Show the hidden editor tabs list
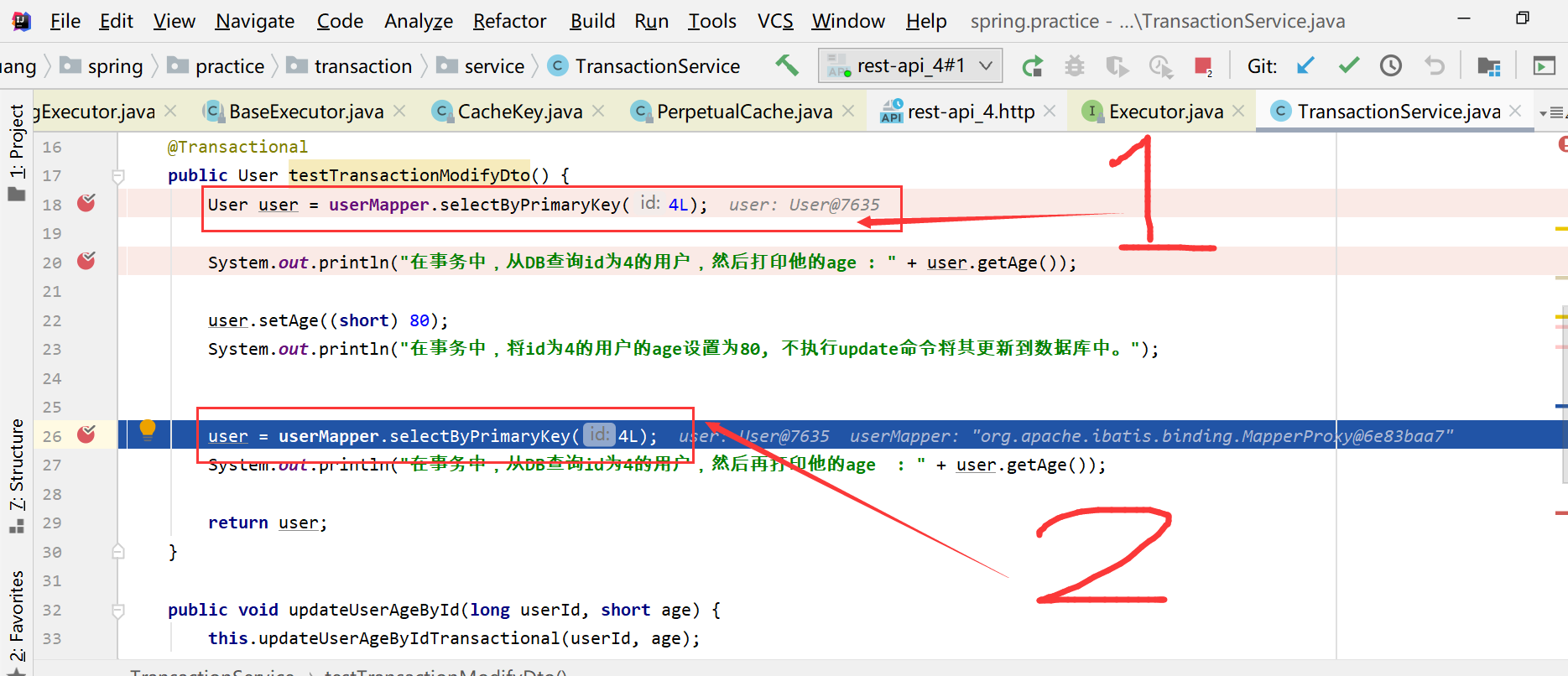This screenshot has height=676, width=1568. pyautogui.click(x=1550, y=112)
